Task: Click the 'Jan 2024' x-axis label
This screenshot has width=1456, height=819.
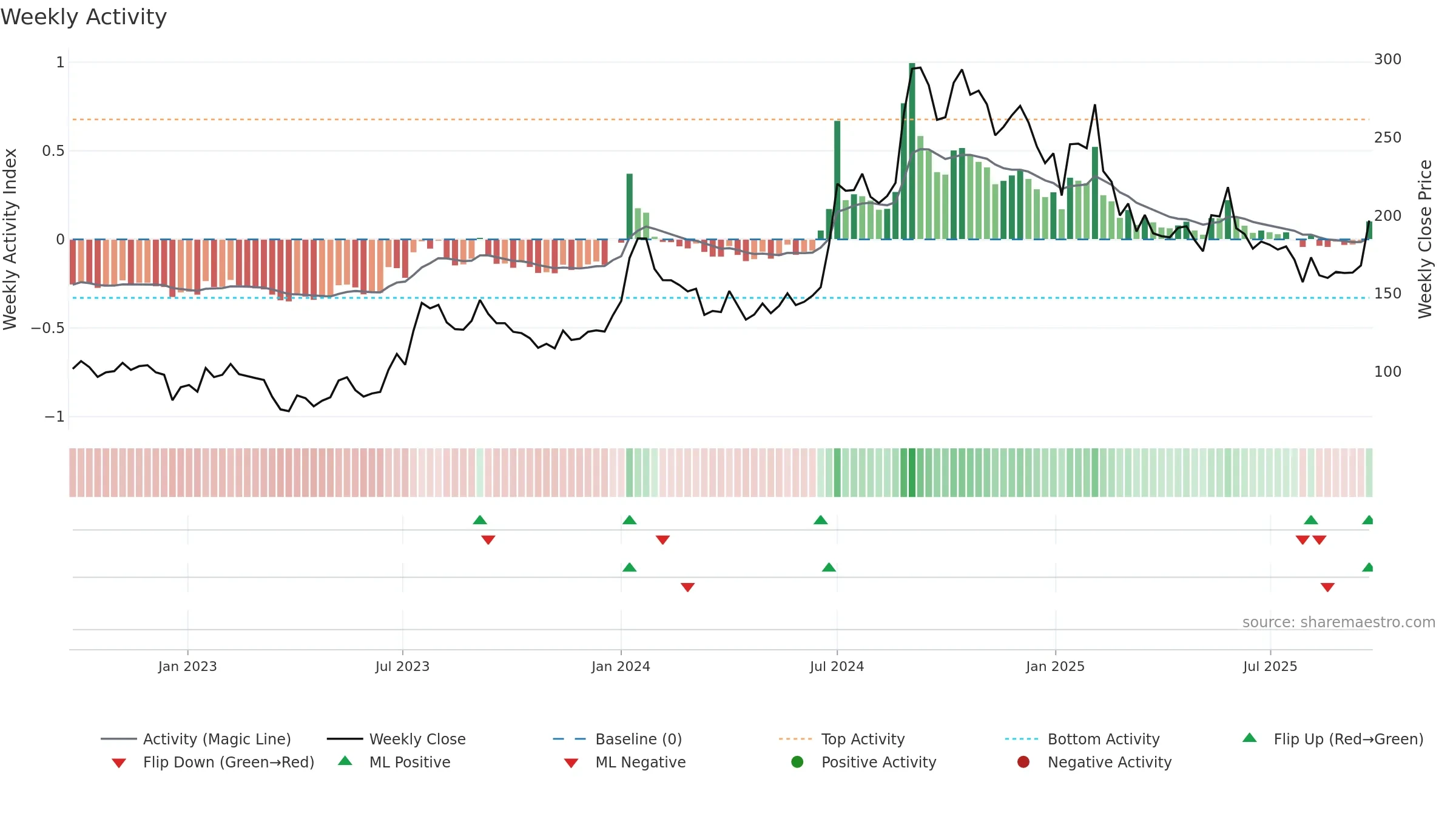Action: coord(621,666)
